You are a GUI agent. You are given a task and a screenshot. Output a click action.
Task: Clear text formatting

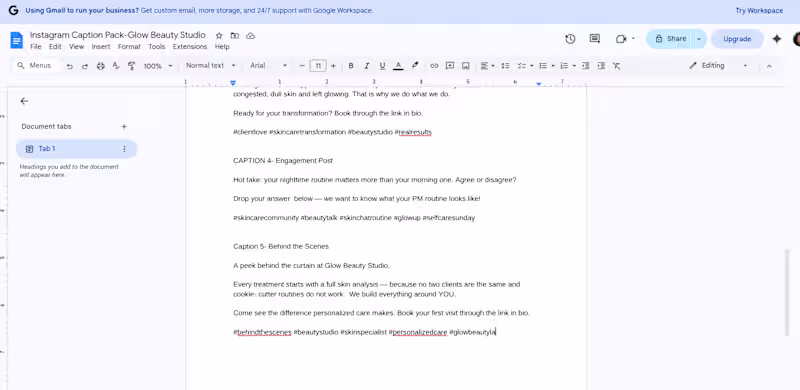point(616,66)
